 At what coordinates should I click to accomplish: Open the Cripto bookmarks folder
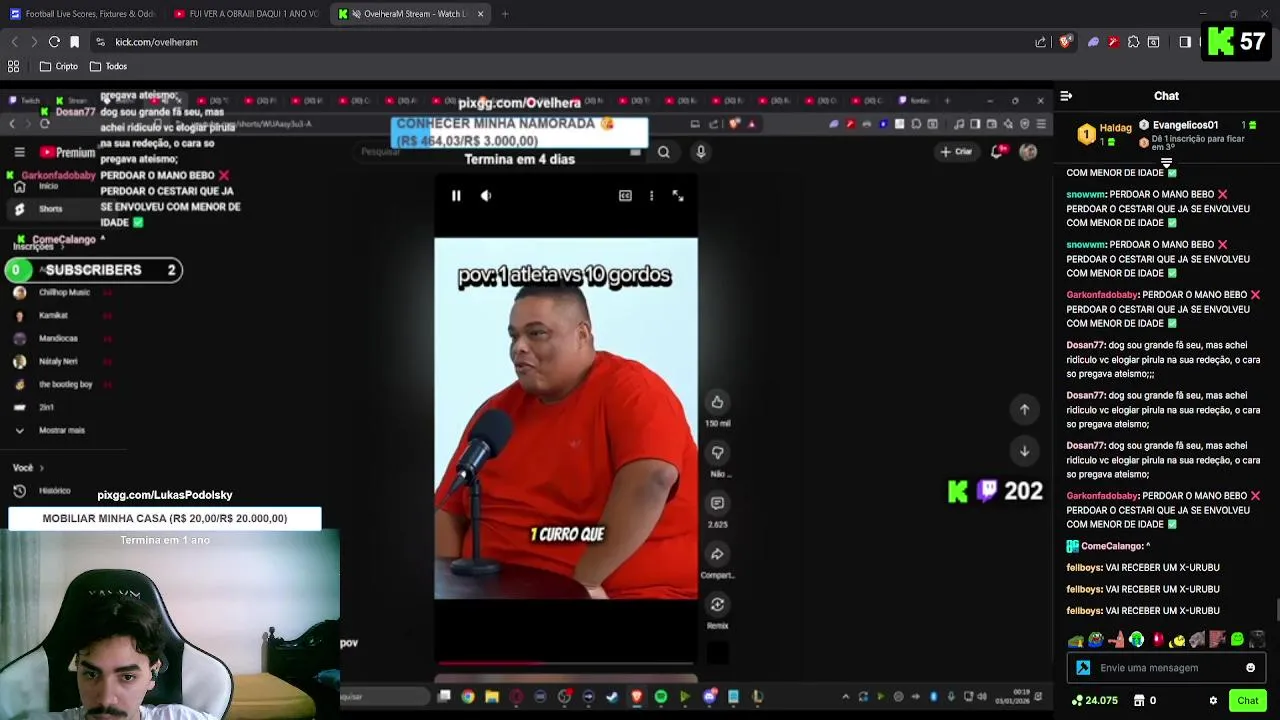[x=58, y=66]
